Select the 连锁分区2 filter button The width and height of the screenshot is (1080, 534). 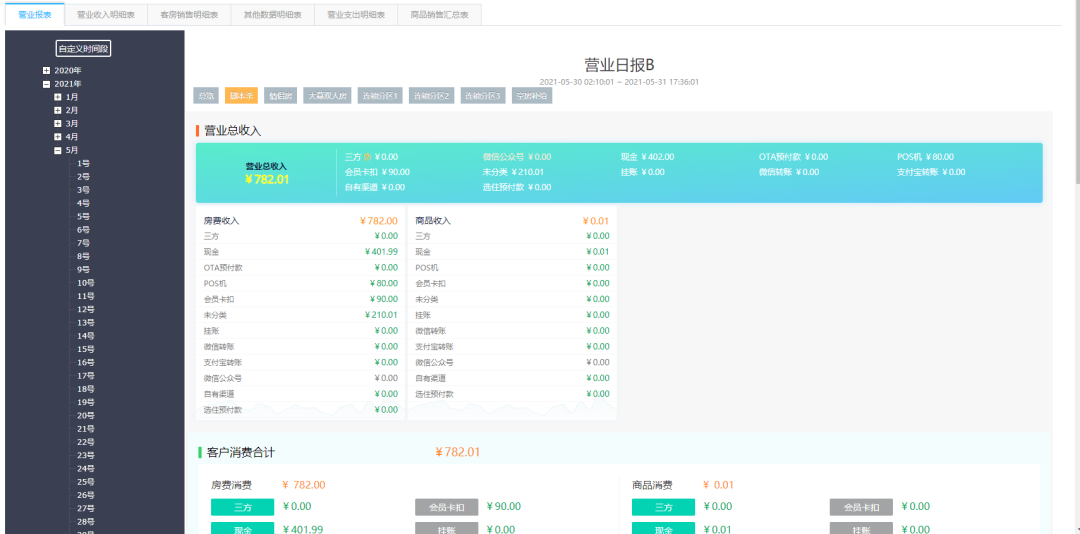[432, 96]
